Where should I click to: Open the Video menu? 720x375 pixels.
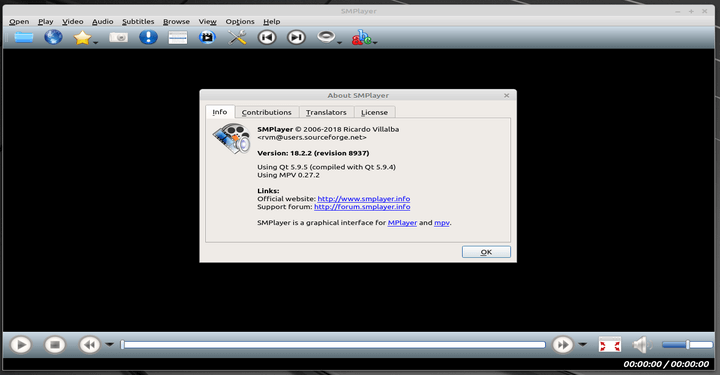tap(73, 22)
